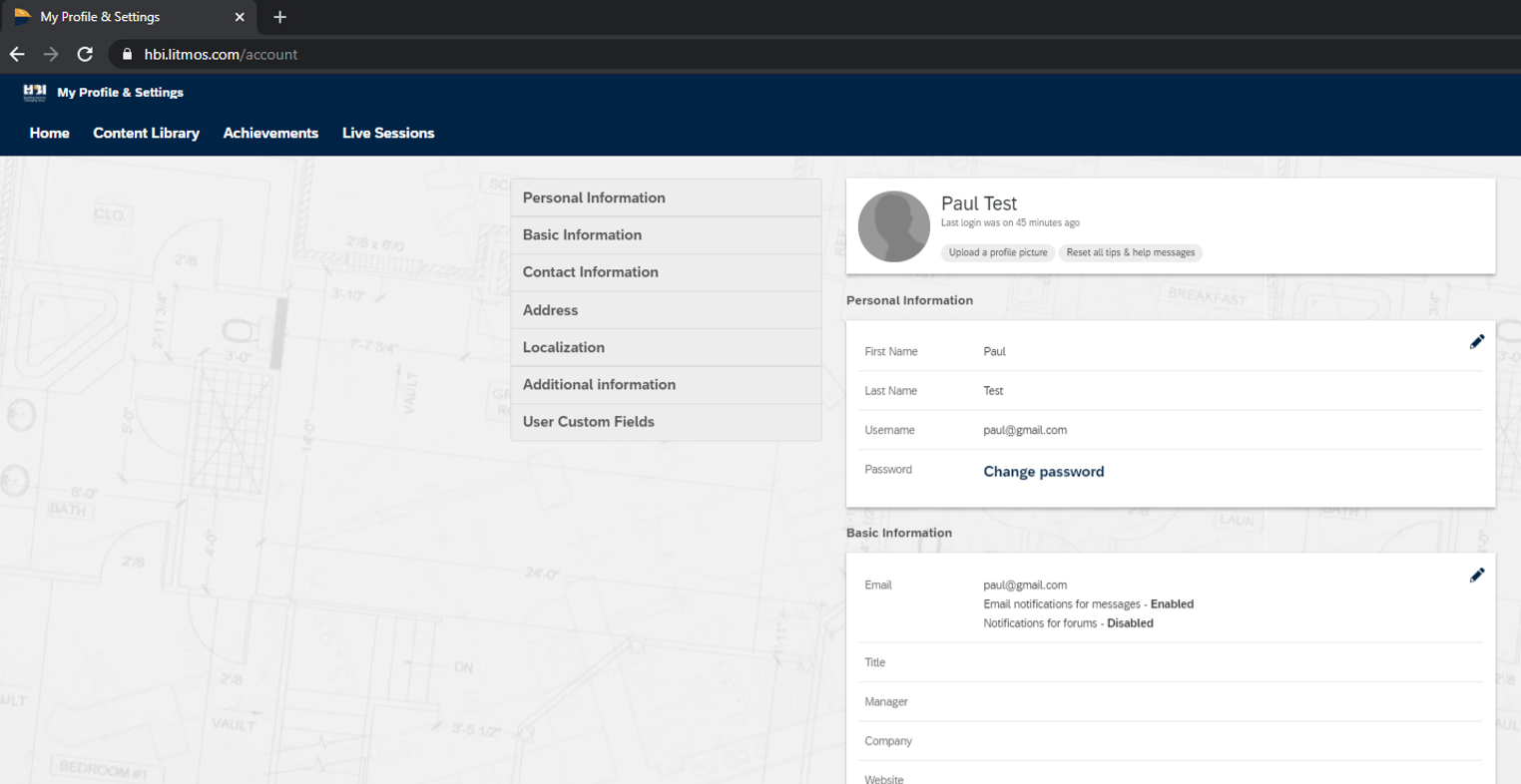Click the Personal Information edit pencil icon

point(1477,342)
